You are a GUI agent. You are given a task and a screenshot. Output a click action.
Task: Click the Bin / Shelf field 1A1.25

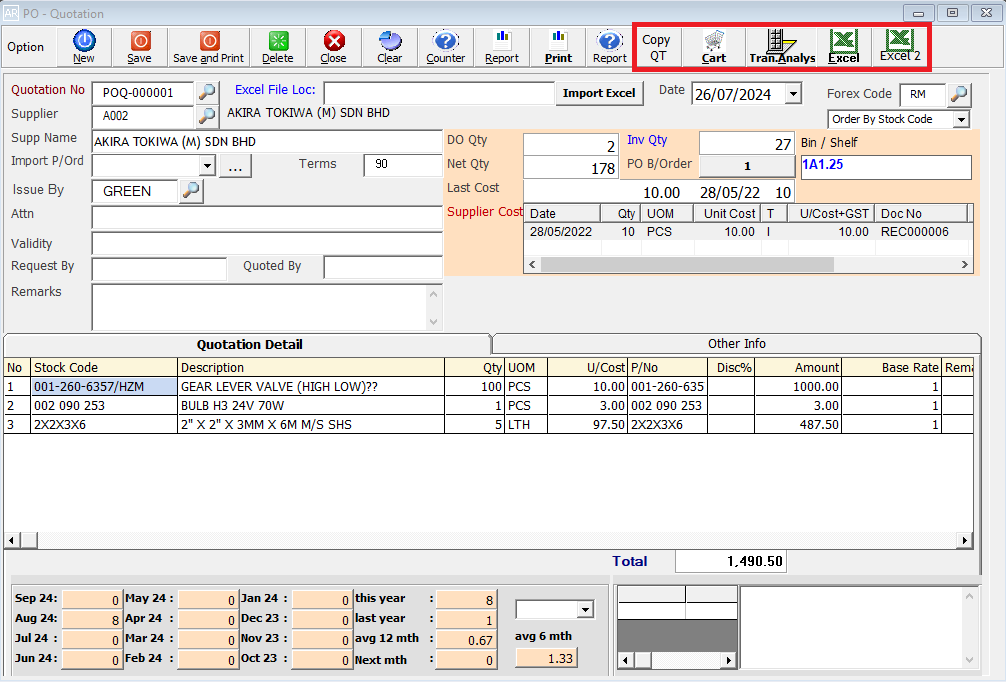(x=886, y=167)
